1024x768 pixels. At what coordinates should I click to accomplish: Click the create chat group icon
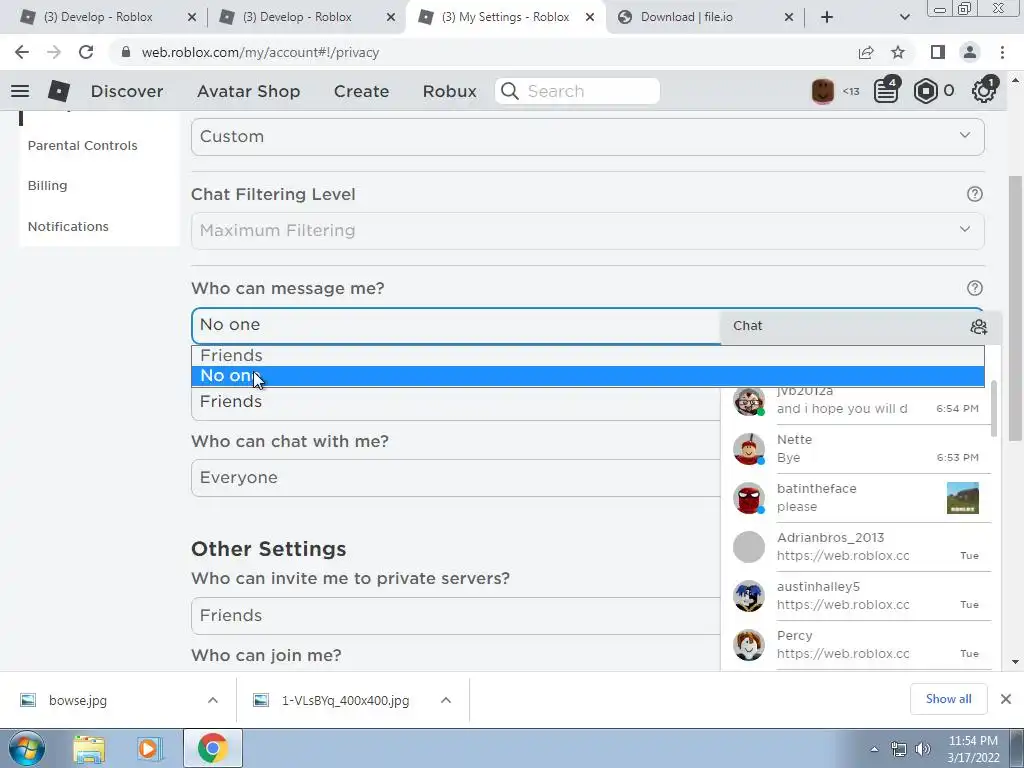[x=978, y=327]
